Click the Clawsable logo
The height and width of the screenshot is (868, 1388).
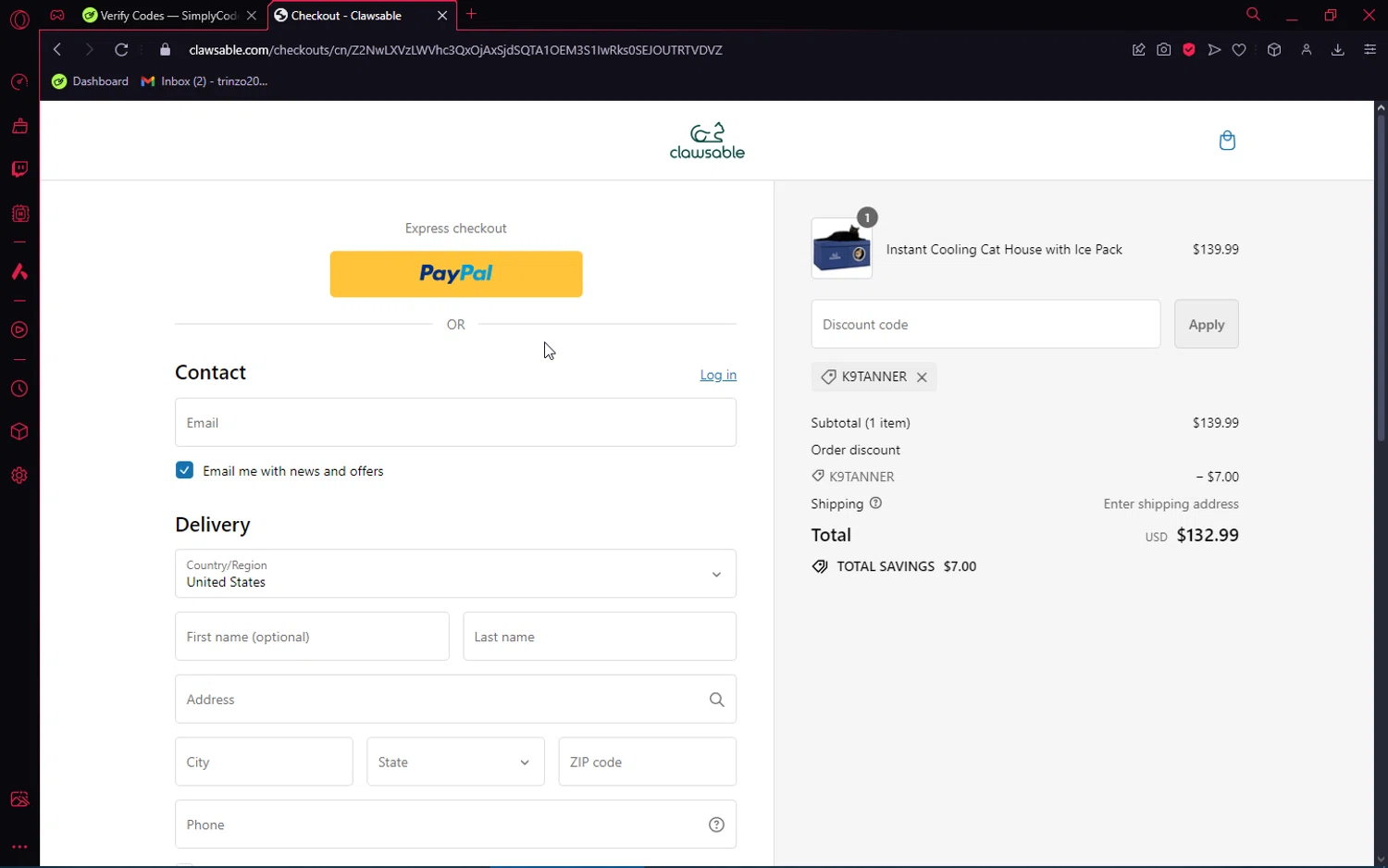(x=707, y=141)
